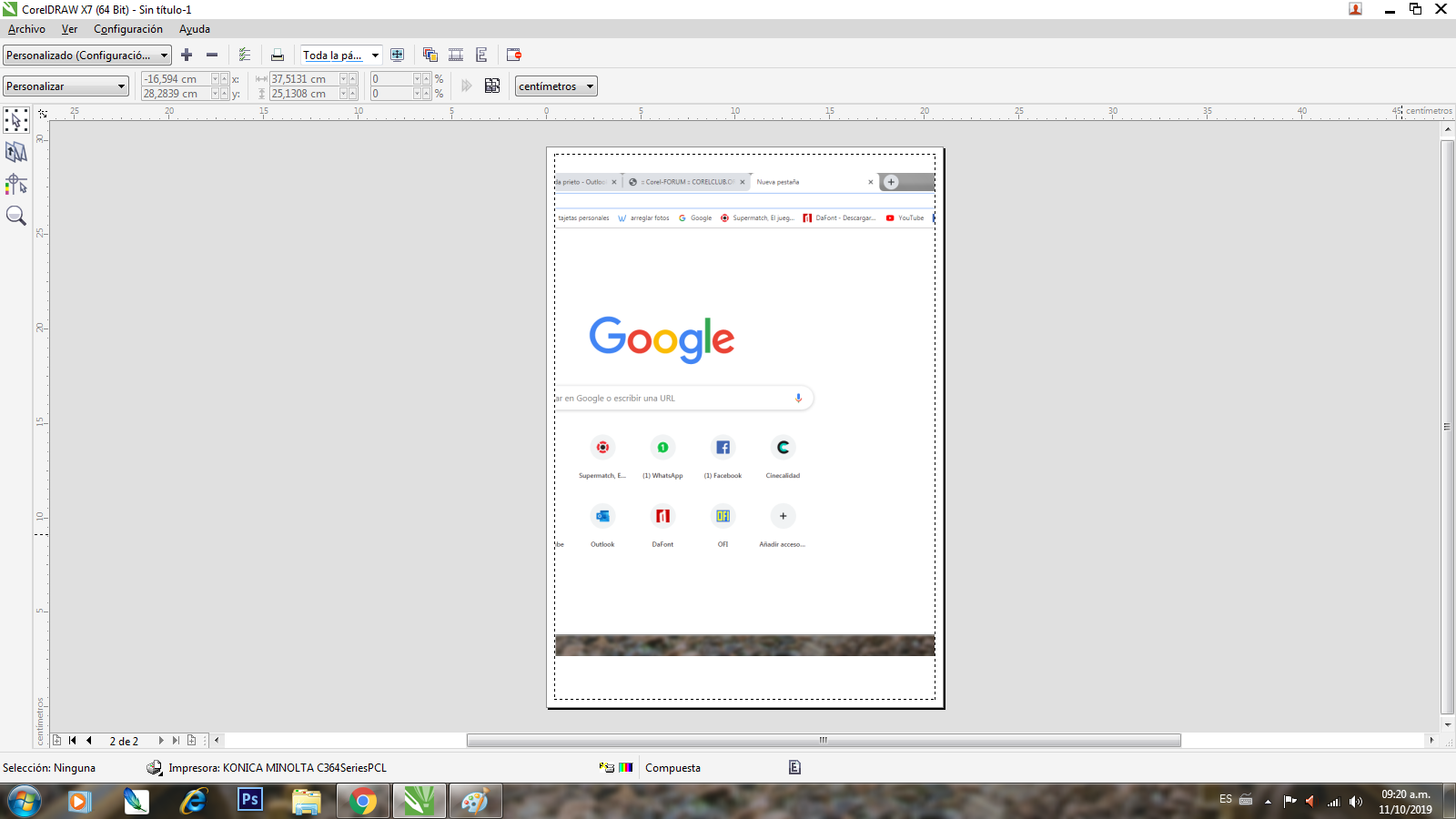Click the ruler origin corner icon

click(42, 113)
